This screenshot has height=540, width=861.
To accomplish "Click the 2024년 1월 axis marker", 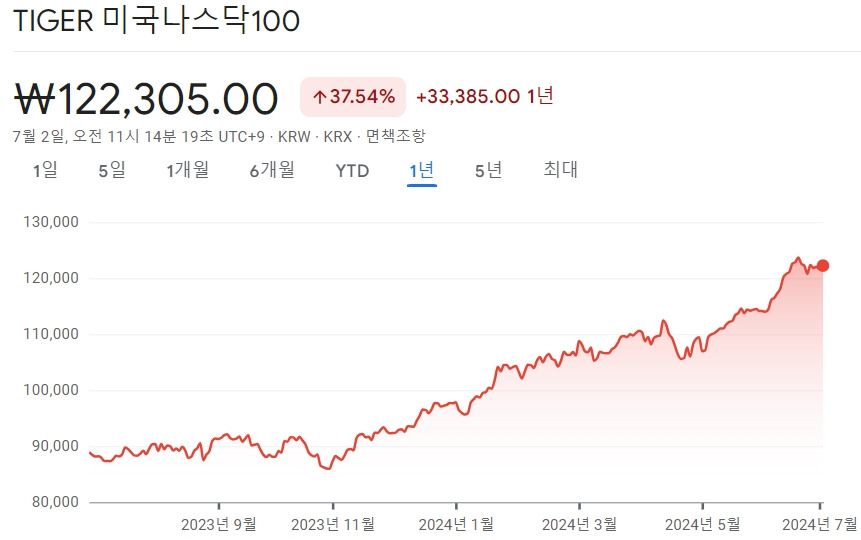I will click(x=456, y=524).
